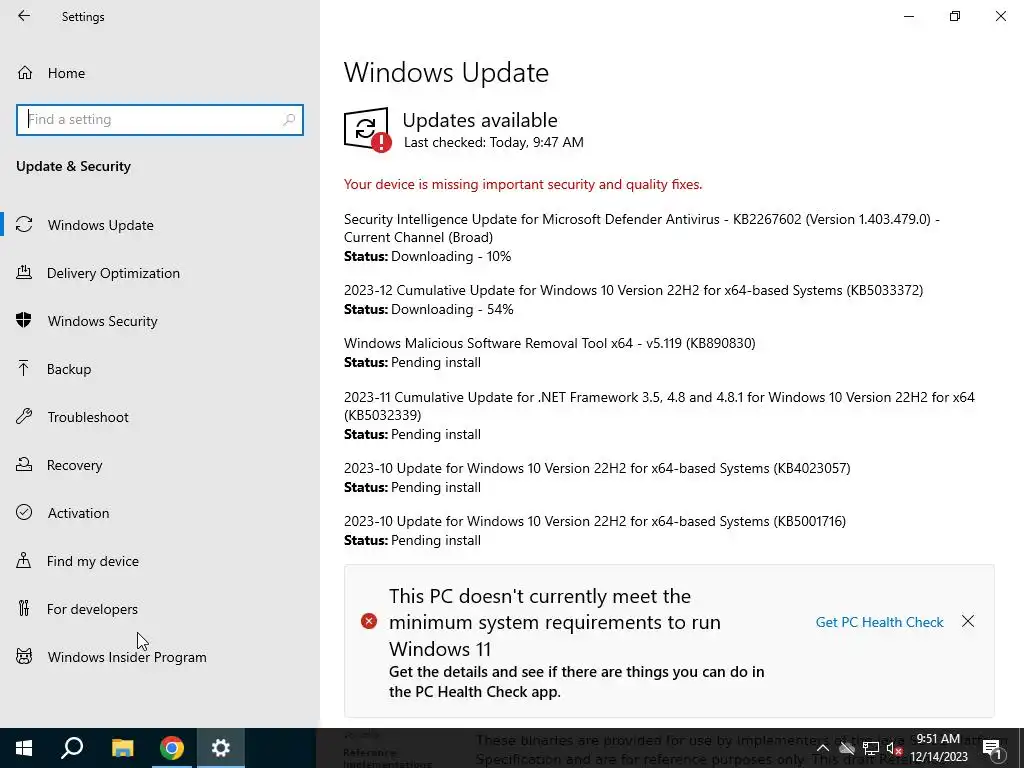1024x768 pixels.
Task: Click the OneDrive cloud tray icon
Action: tap(847, 748)
